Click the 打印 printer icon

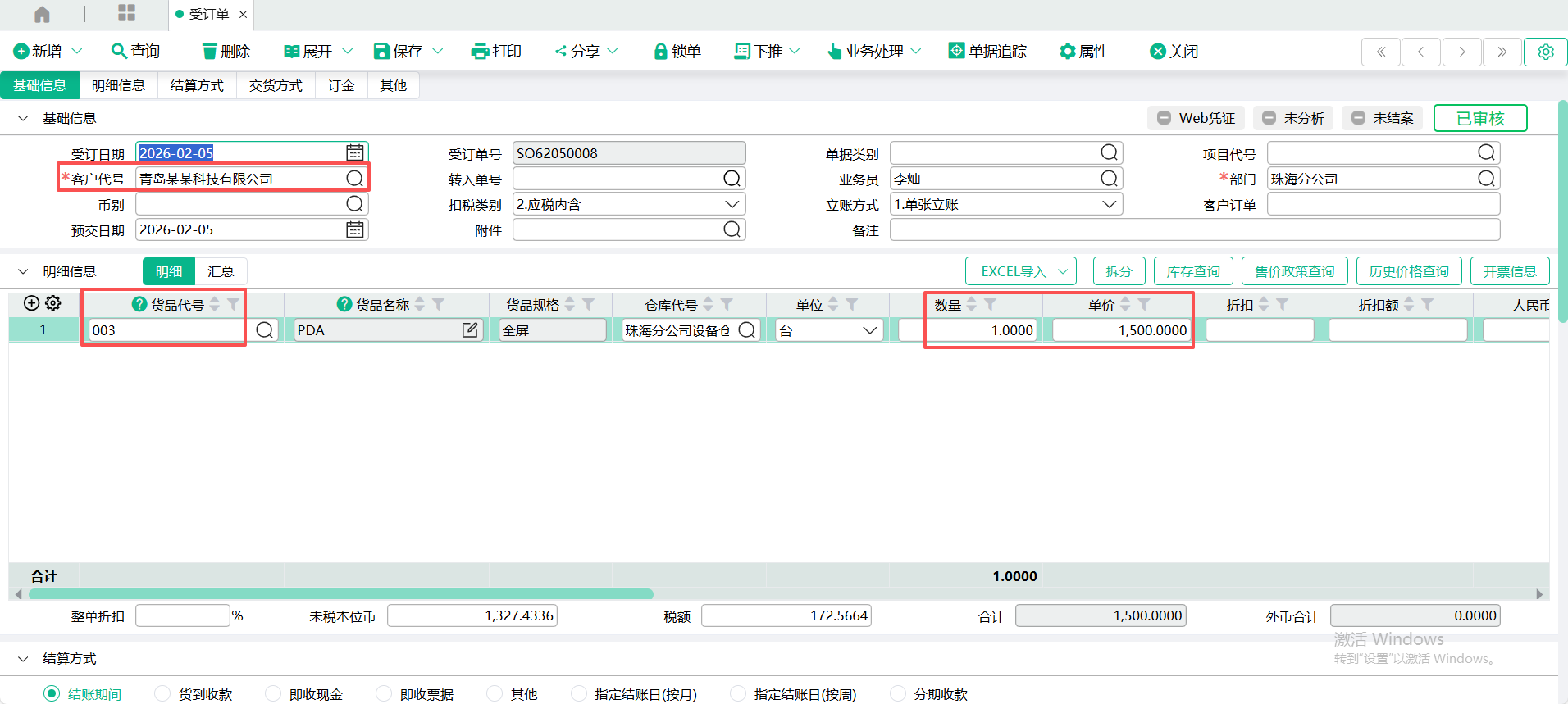[x=480, y=52]
